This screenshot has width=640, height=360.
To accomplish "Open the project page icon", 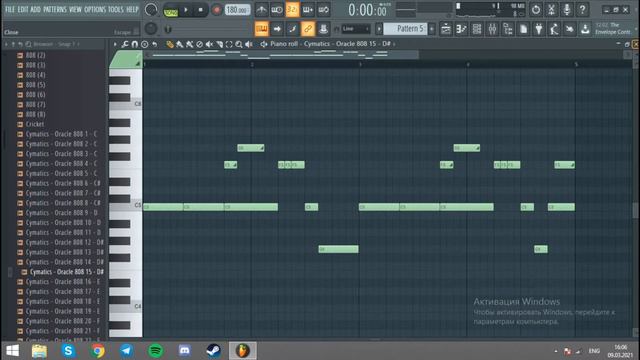I will [x=523, y=29].
